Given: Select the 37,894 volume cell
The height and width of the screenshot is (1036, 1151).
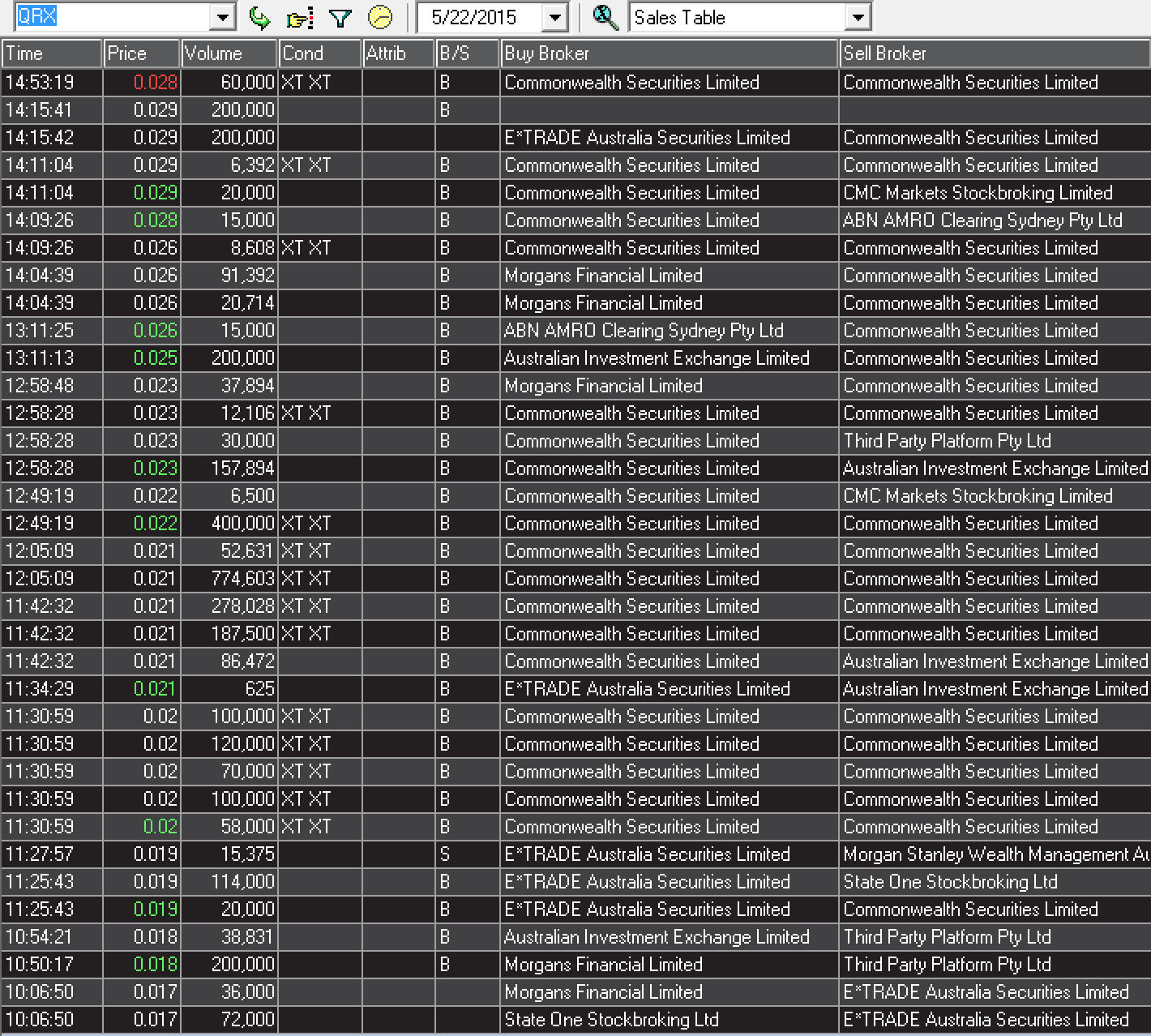Looking at the screenshot, I should (x=229, y=386).
